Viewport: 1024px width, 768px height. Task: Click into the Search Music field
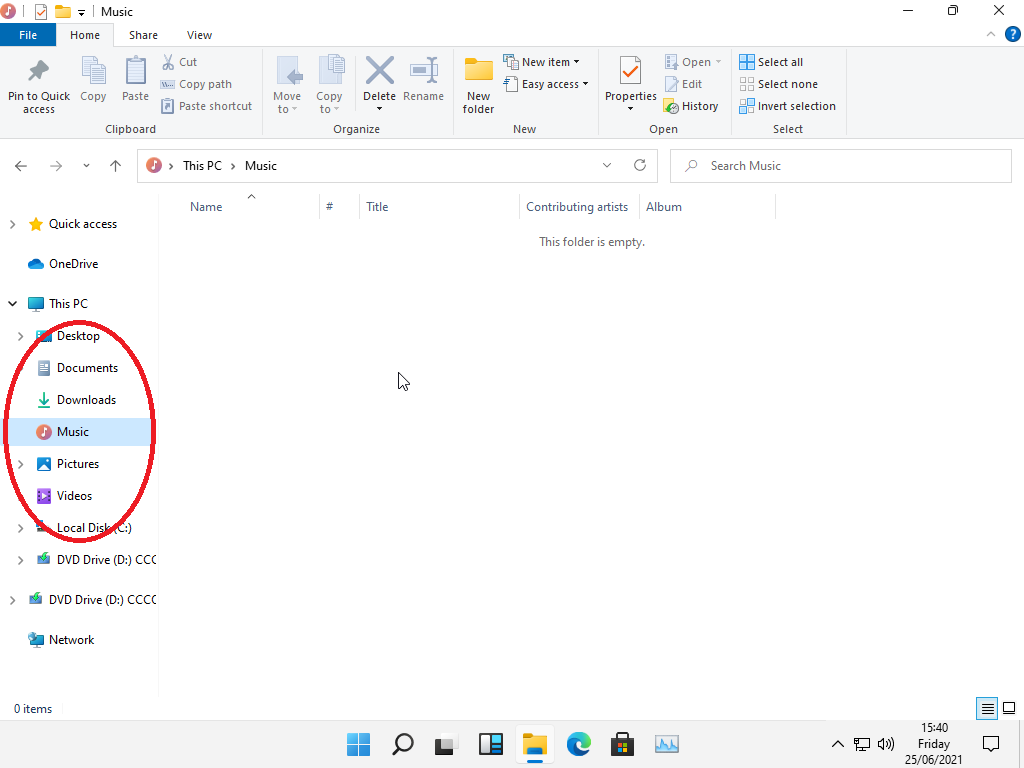pyautogui.click(x=850, y=166)
